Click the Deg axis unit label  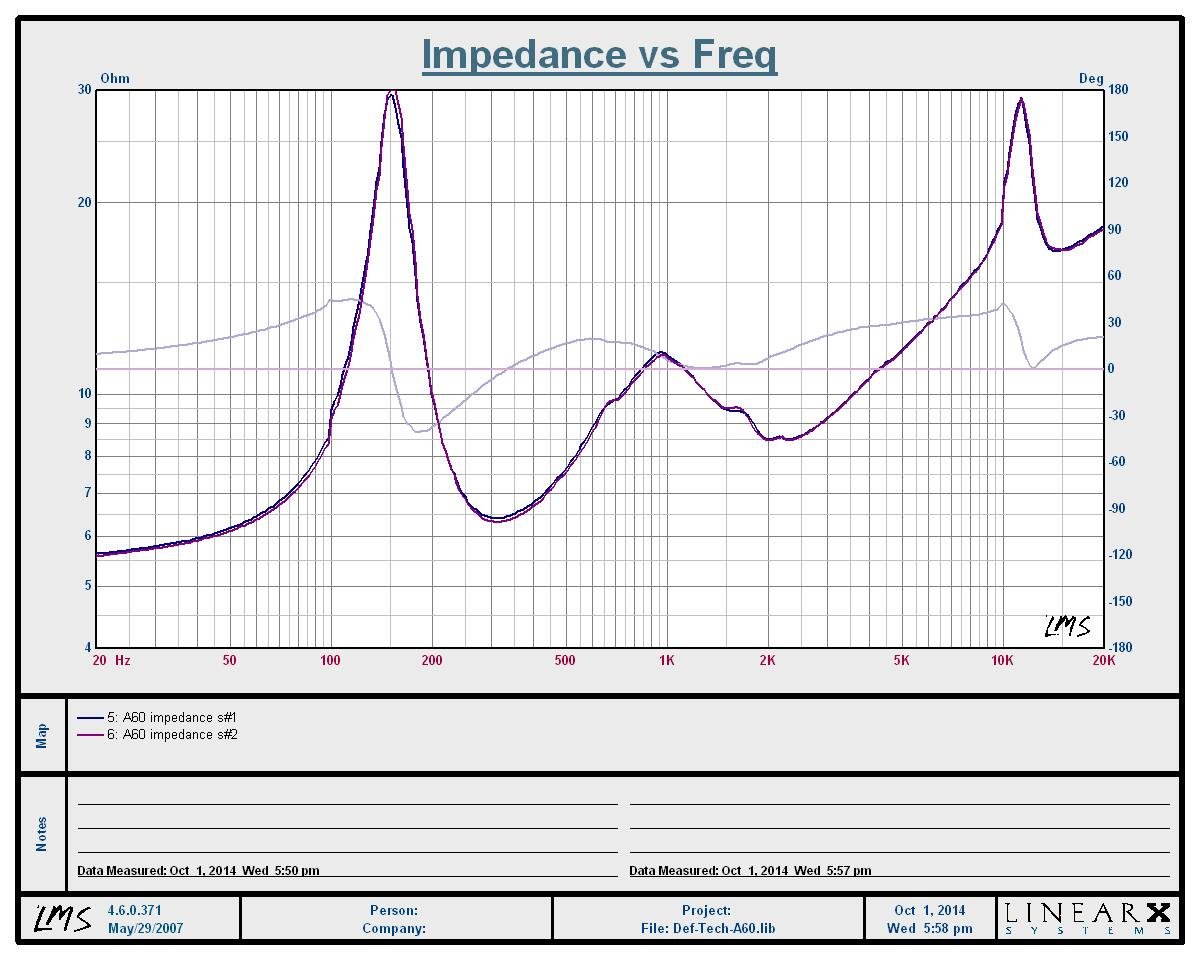1090,79
